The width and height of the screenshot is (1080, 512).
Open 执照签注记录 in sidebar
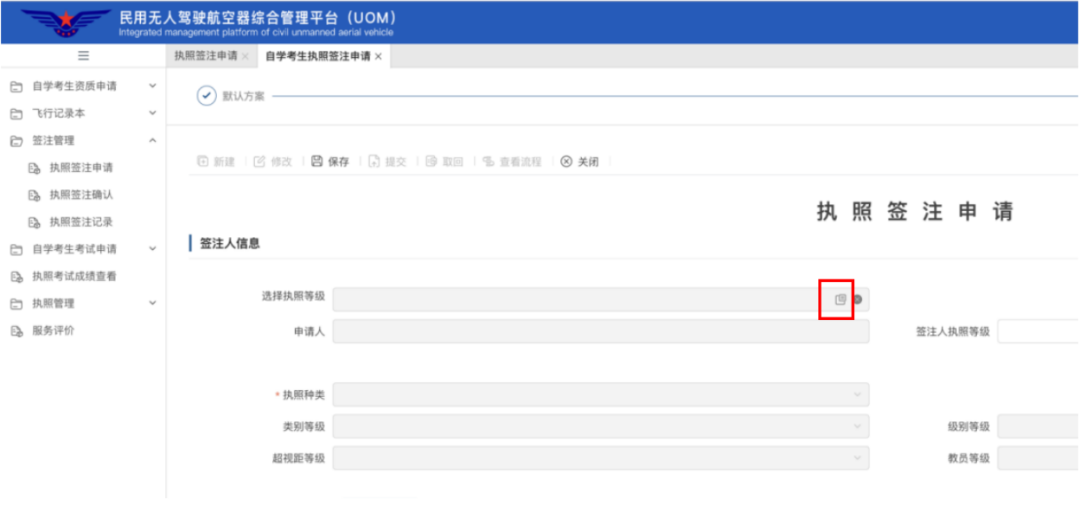click(81, 223)
